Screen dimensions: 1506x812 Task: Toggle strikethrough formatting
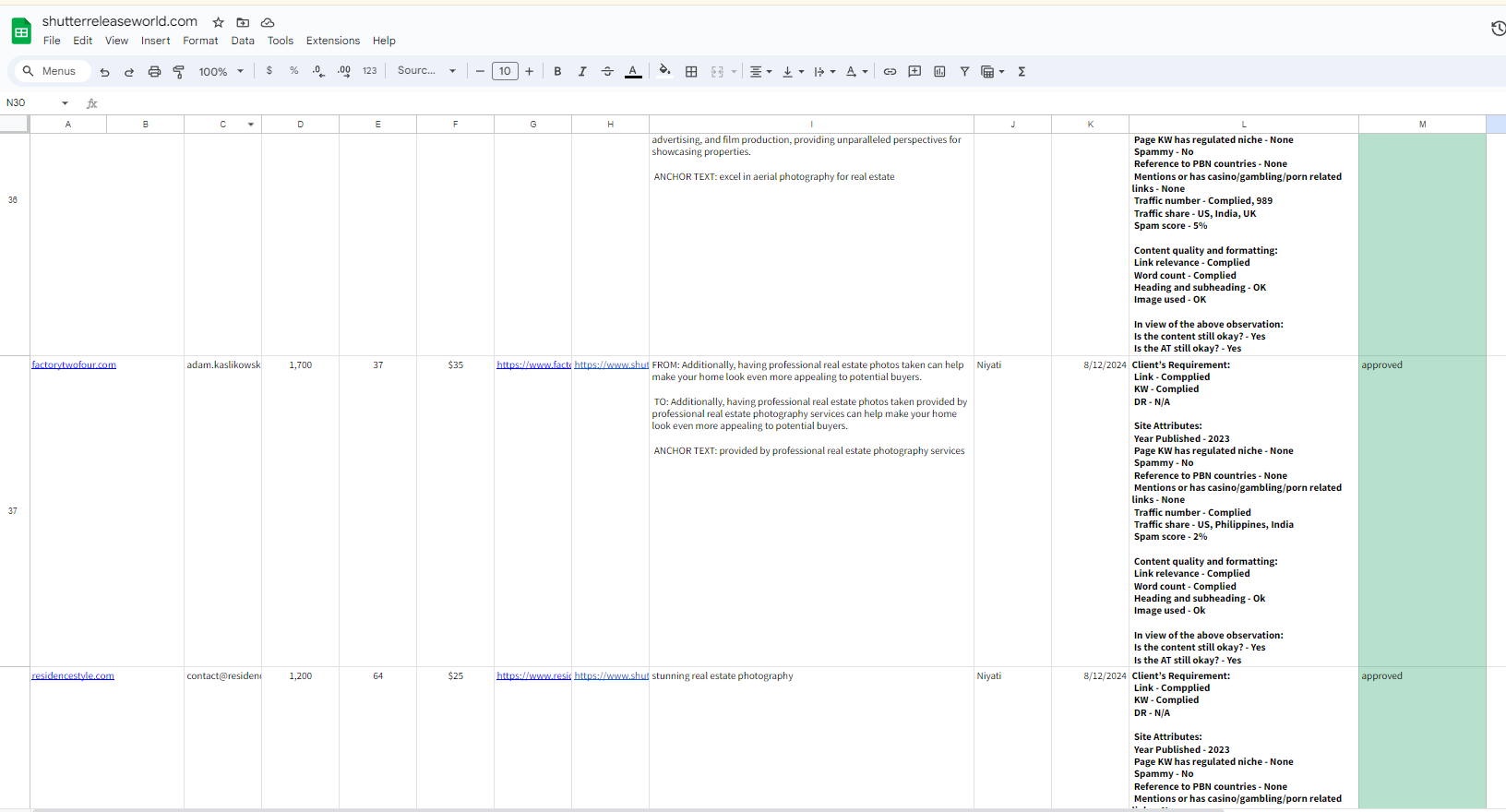coord(607,71)
